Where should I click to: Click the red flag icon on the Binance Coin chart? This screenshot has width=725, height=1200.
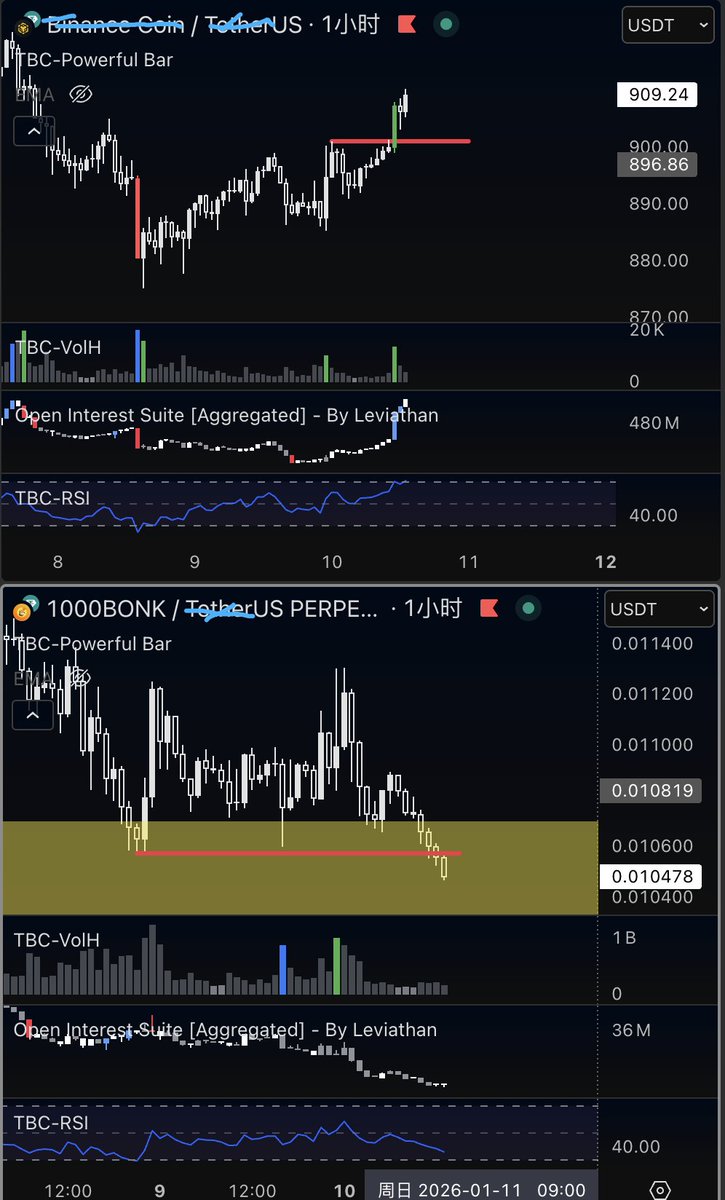point(407,24)
